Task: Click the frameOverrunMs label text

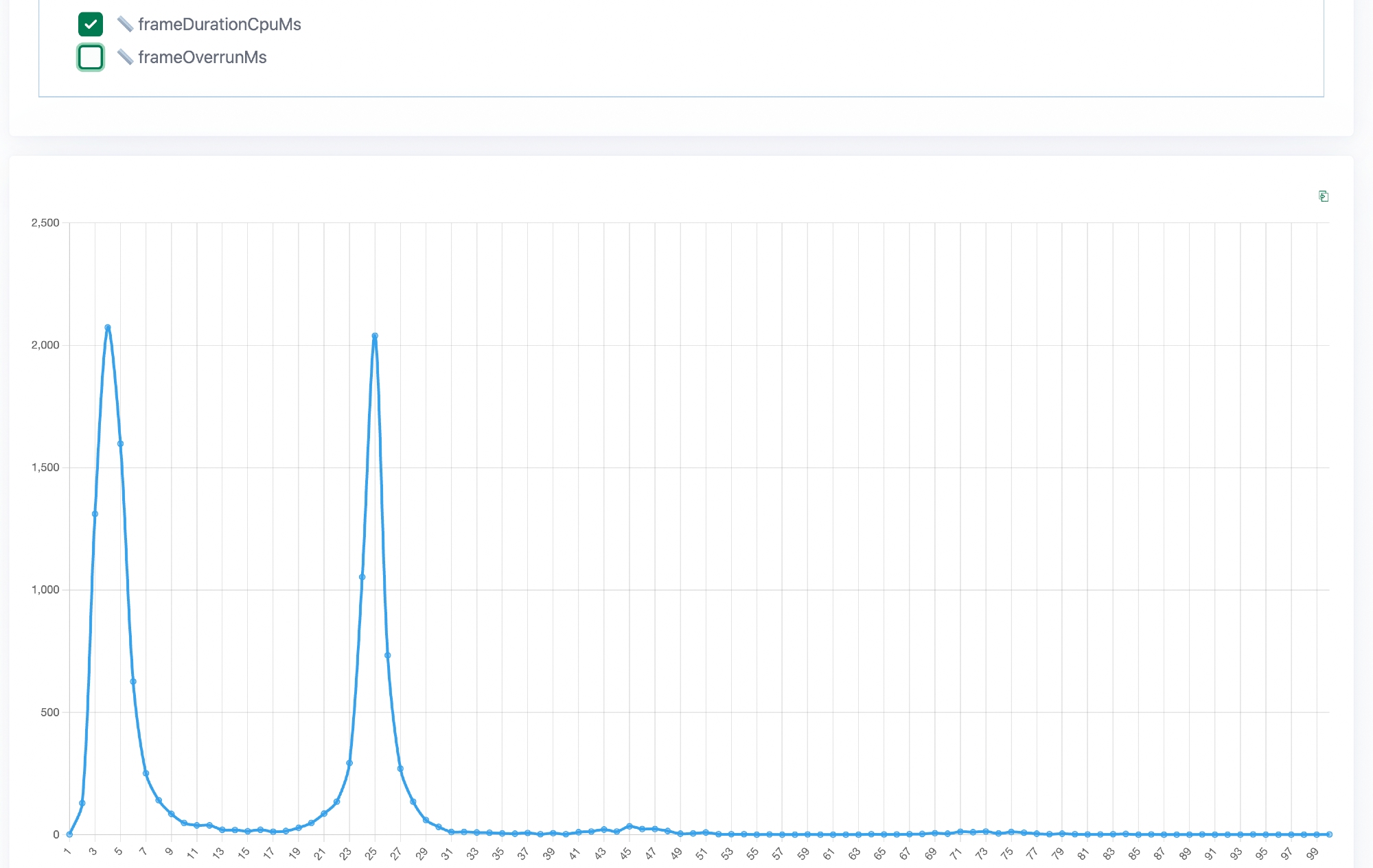Action: tap(202, 58)
